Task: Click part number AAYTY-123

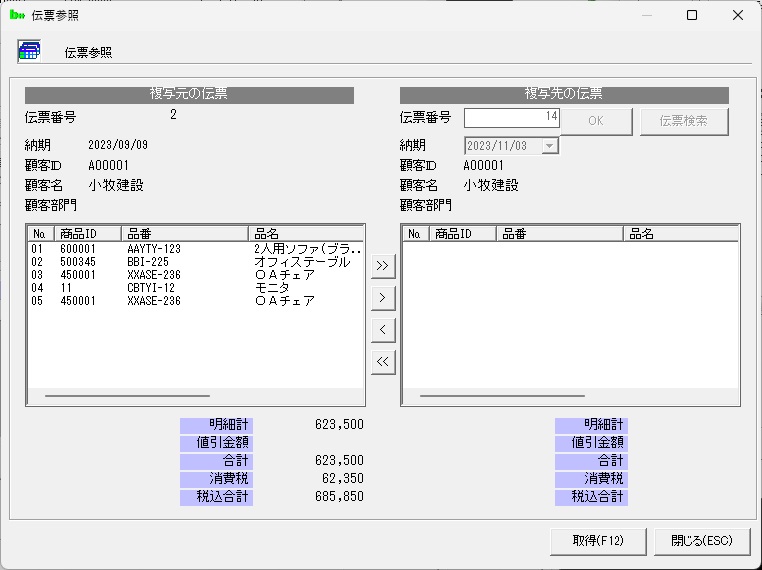Action: (154, 249)
